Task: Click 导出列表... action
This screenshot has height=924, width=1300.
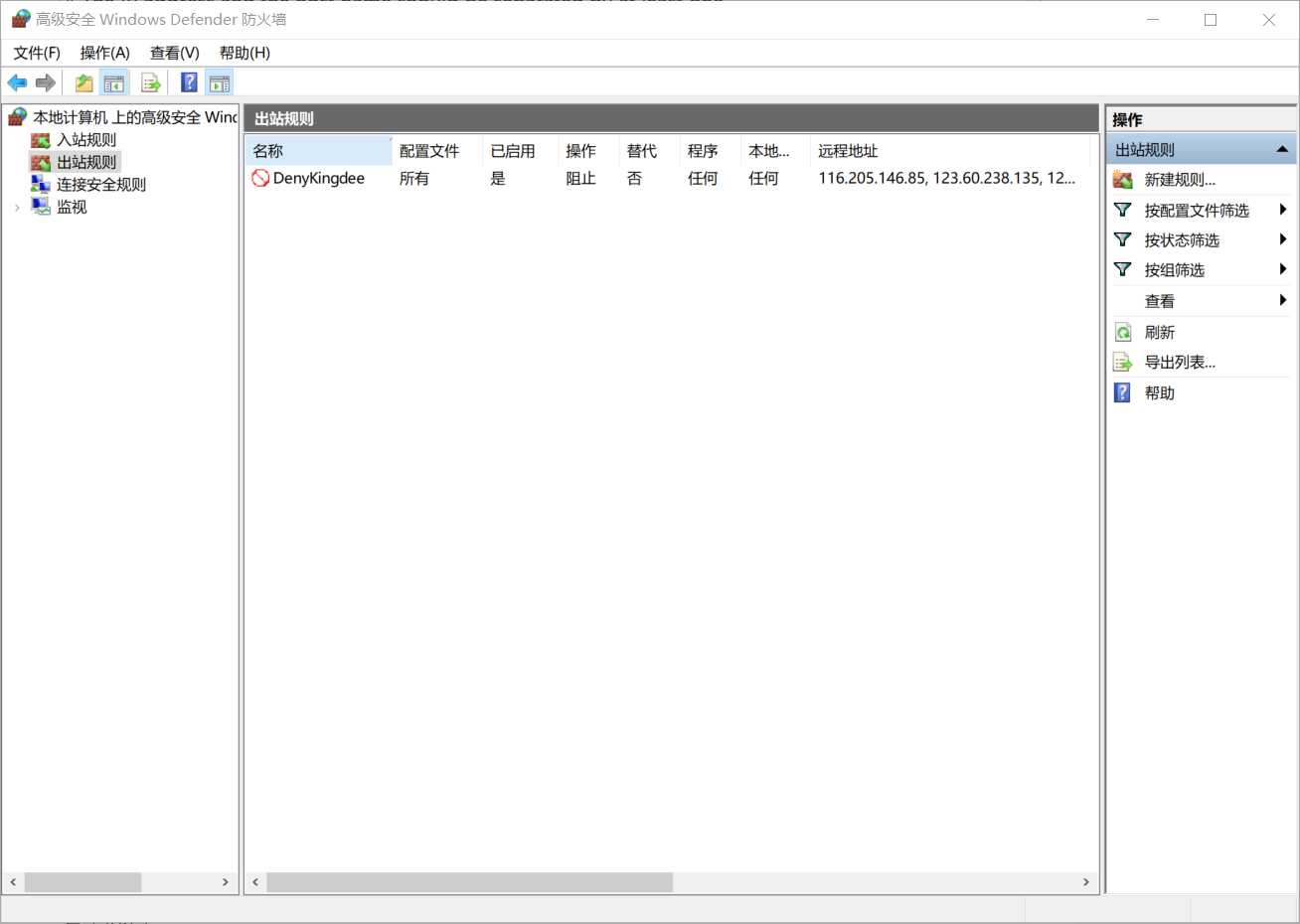Action: click(1180, 362)
